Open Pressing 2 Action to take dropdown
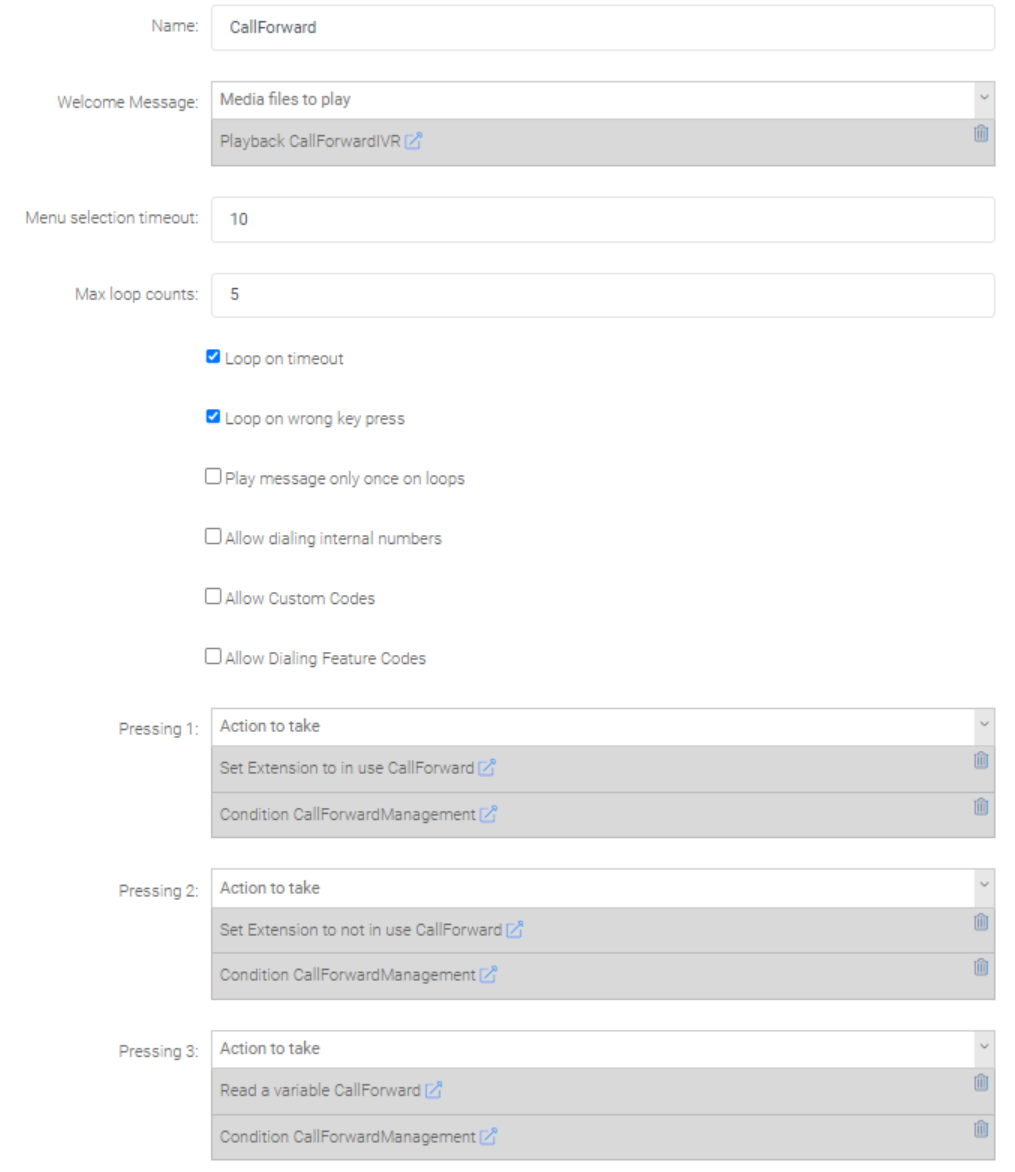 click(602, 888)
